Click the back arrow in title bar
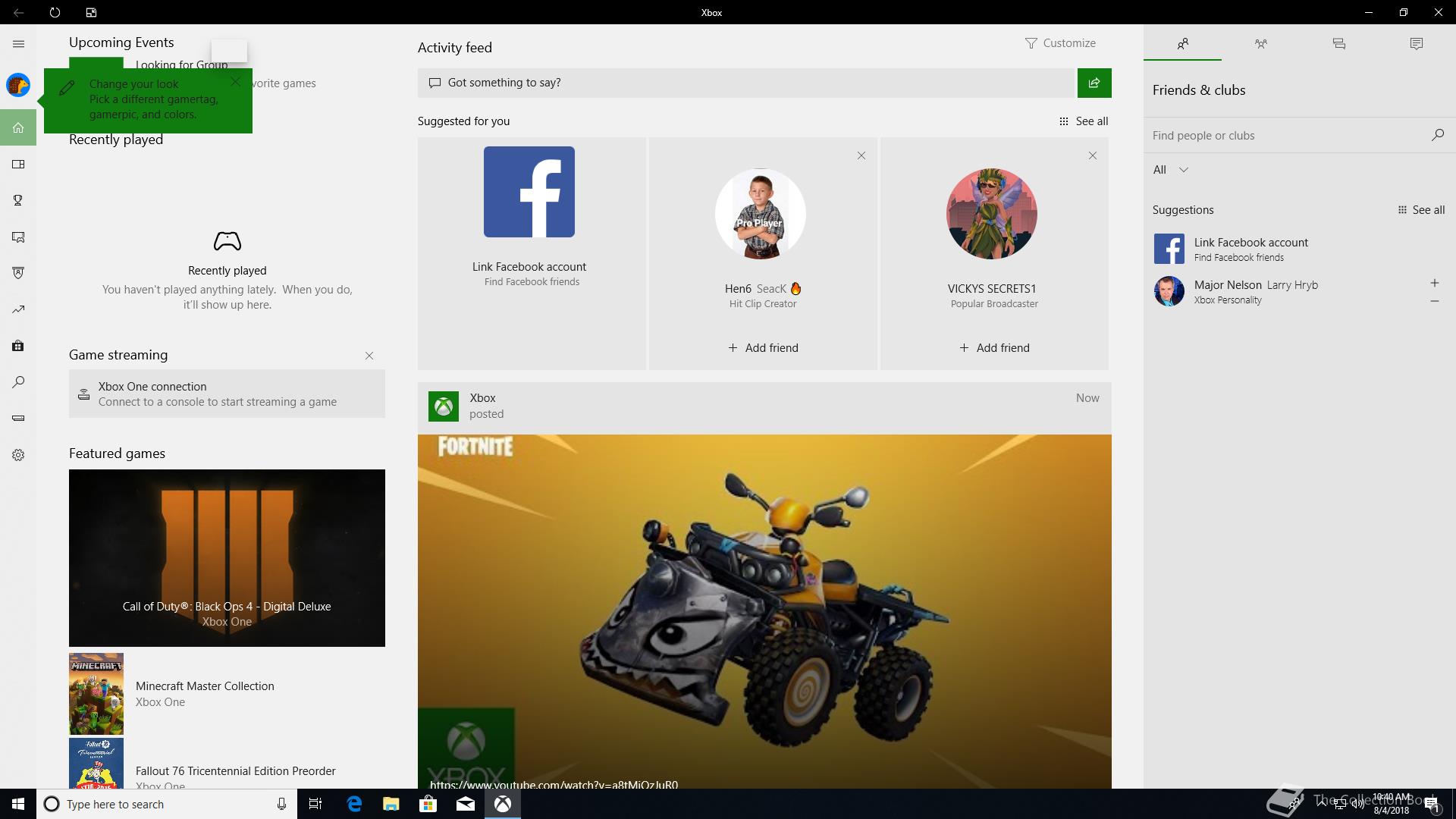 click(x=18, y=12)
